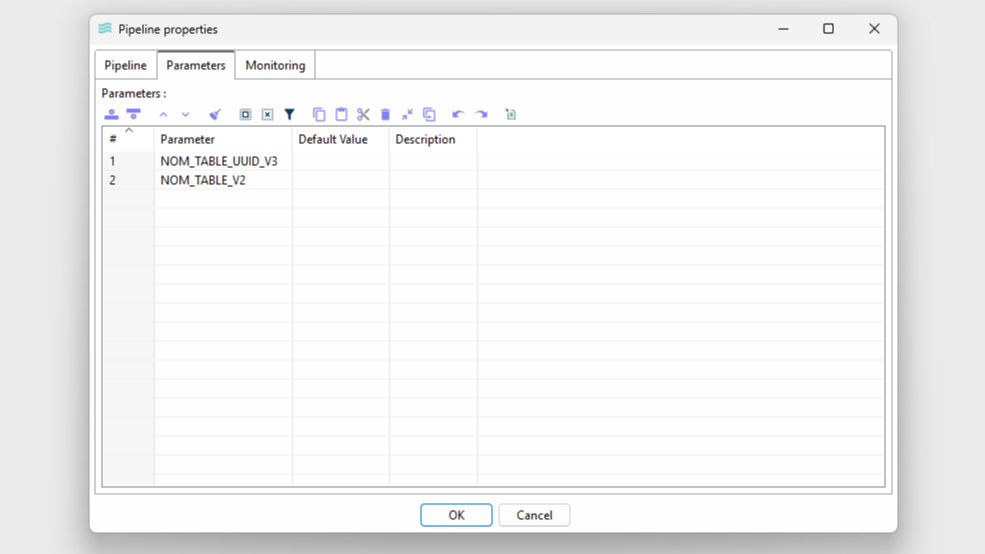
Task: Switch to the Pipeline tab
Action: (126, 66)
